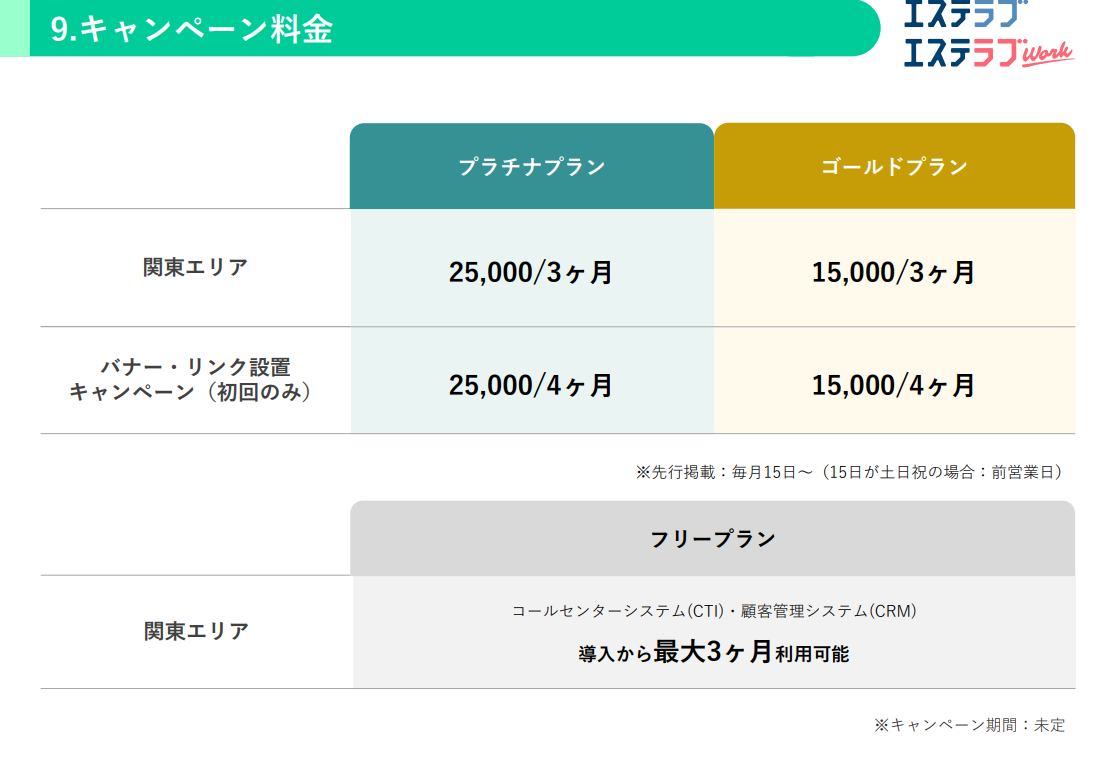Click the ※キャンペーン期間：未定 footnote
This screenshot has height=763, width=1117.
tap(969, 725)
